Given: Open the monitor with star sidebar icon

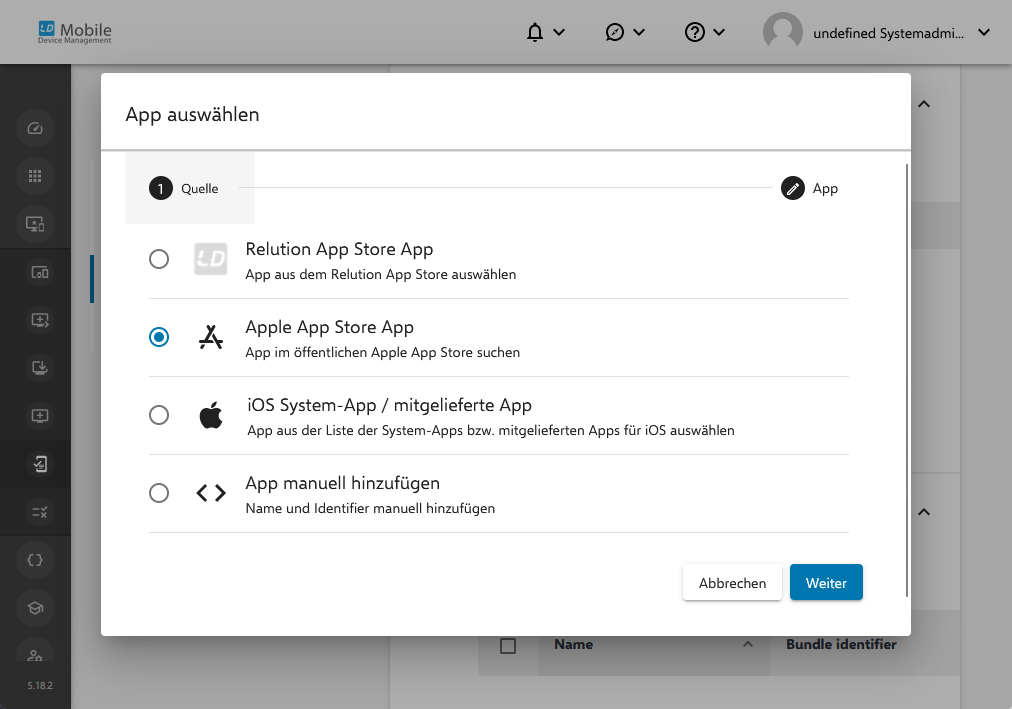Looking at the screenshot, I should click(x=35, y=224).
